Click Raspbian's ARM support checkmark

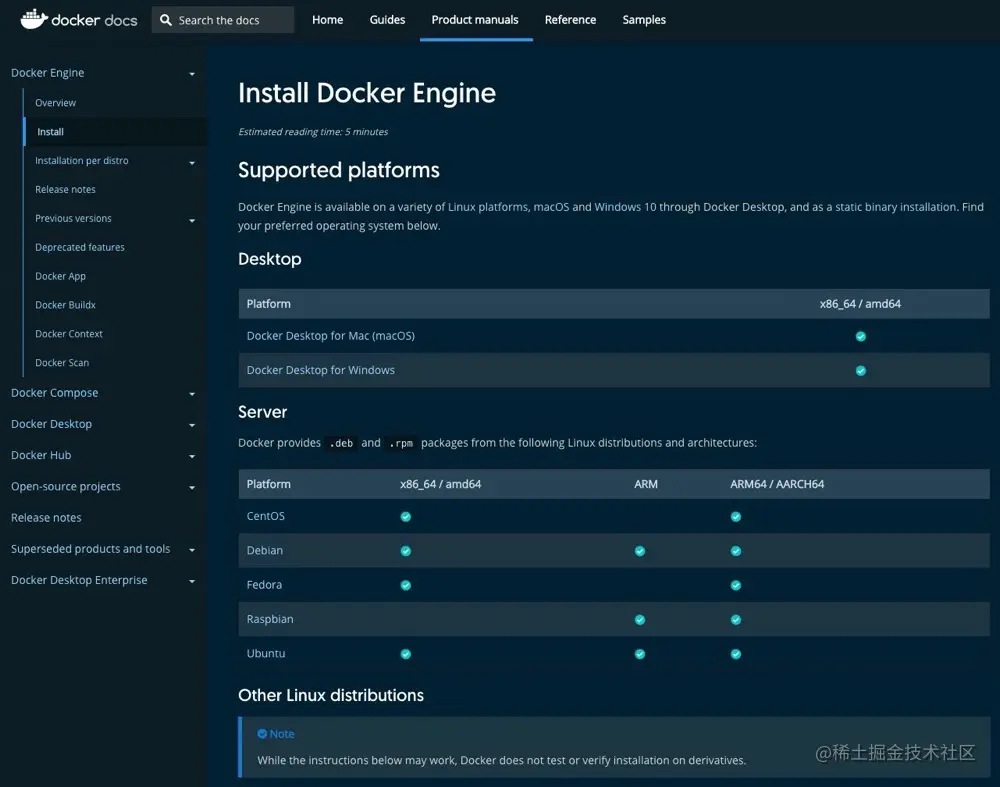639,619
